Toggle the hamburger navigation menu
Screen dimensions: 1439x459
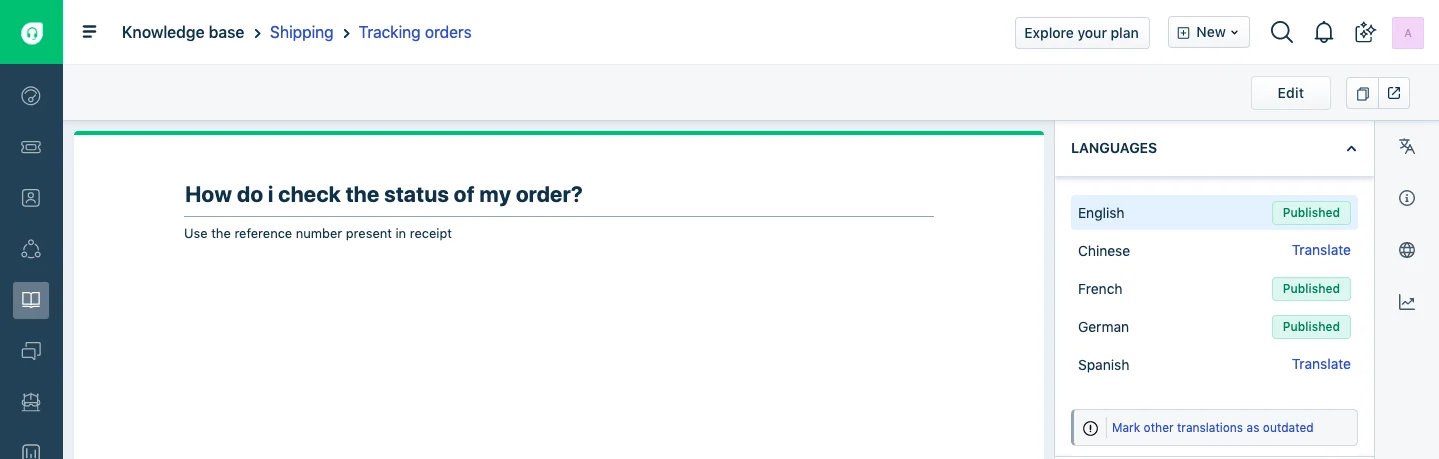point(90,32)
